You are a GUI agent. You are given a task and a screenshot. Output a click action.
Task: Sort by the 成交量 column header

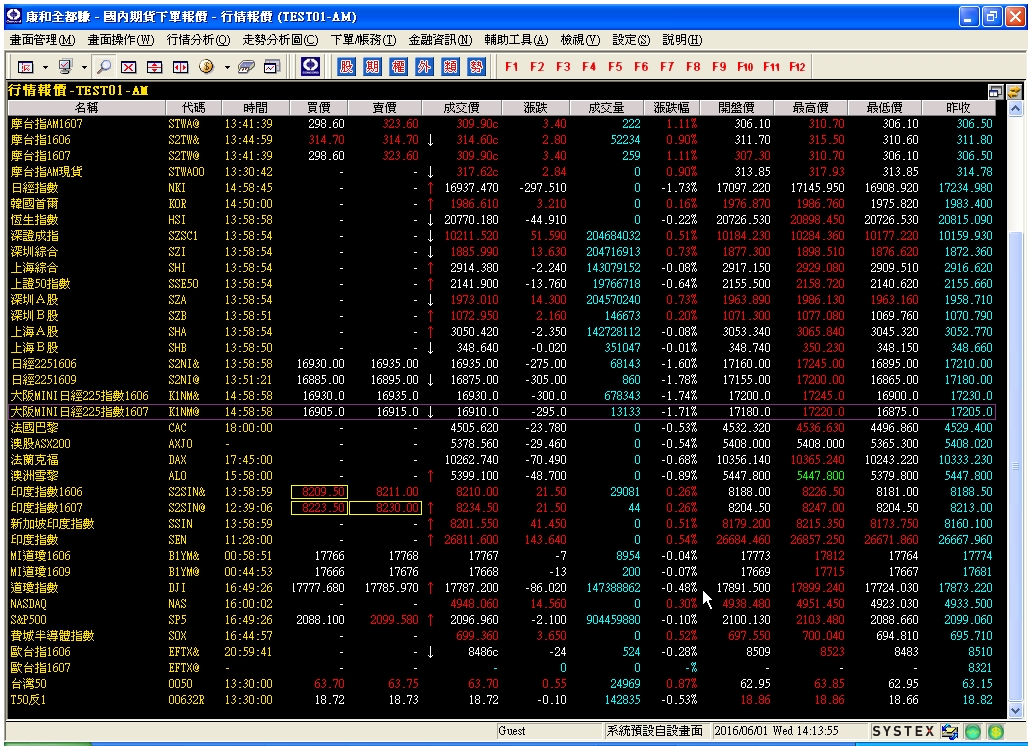tap(606, 107)
